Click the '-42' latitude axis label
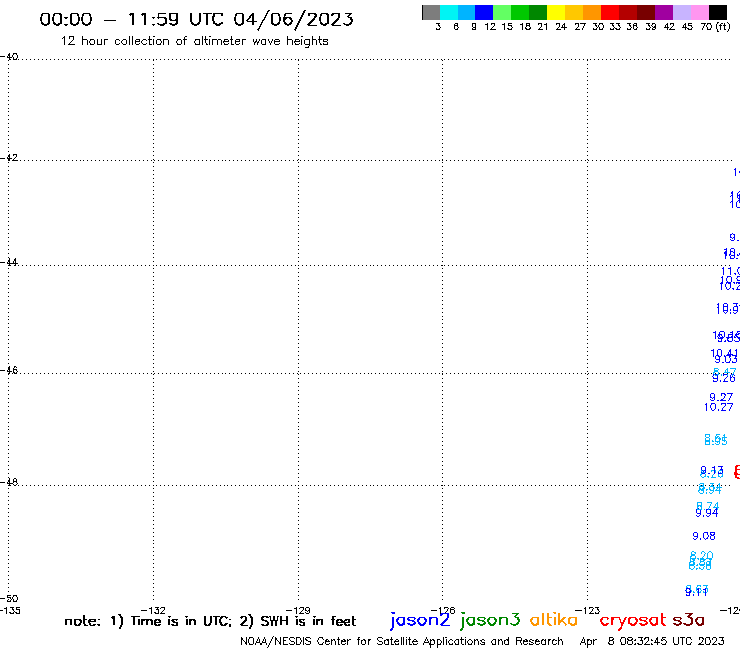Viewport: 740px width, 650px height. pos(9,157)
